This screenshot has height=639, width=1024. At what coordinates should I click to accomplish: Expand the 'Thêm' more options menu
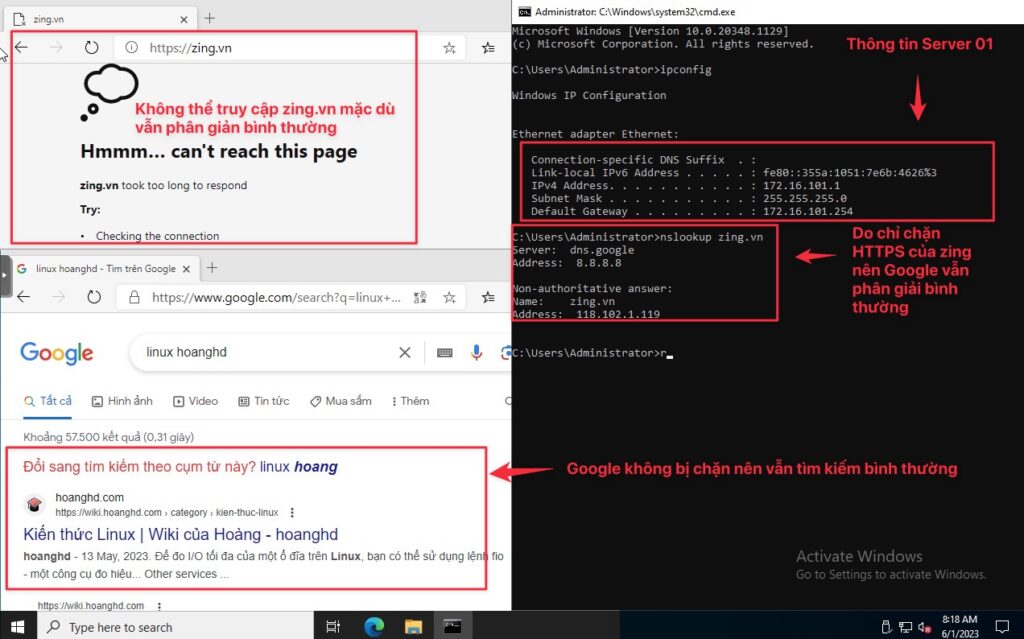(x=410, y=401)
